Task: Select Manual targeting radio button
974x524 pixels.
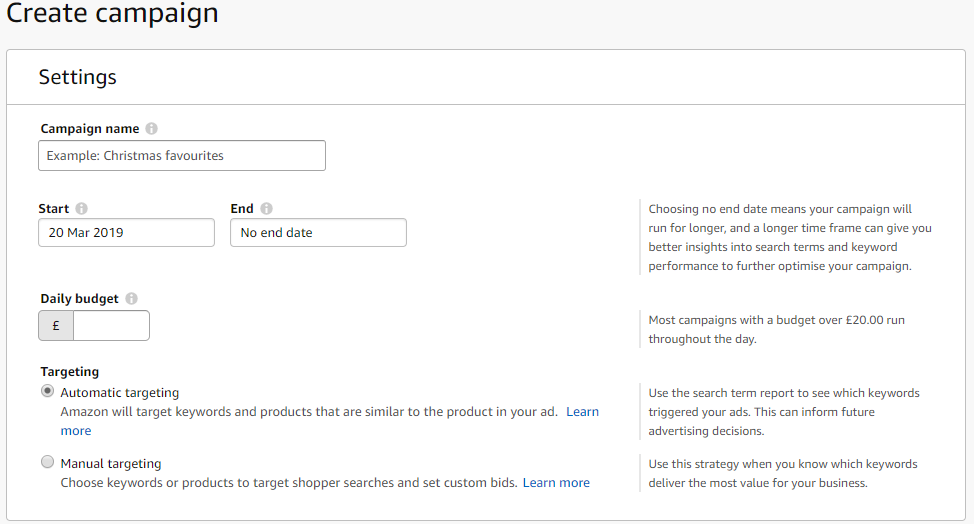Action: [47, 462]
